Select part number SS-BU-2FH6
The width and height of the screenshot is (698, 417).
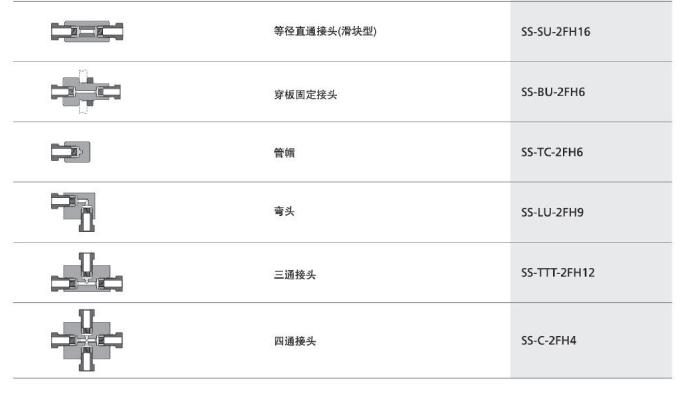point(553,92)
